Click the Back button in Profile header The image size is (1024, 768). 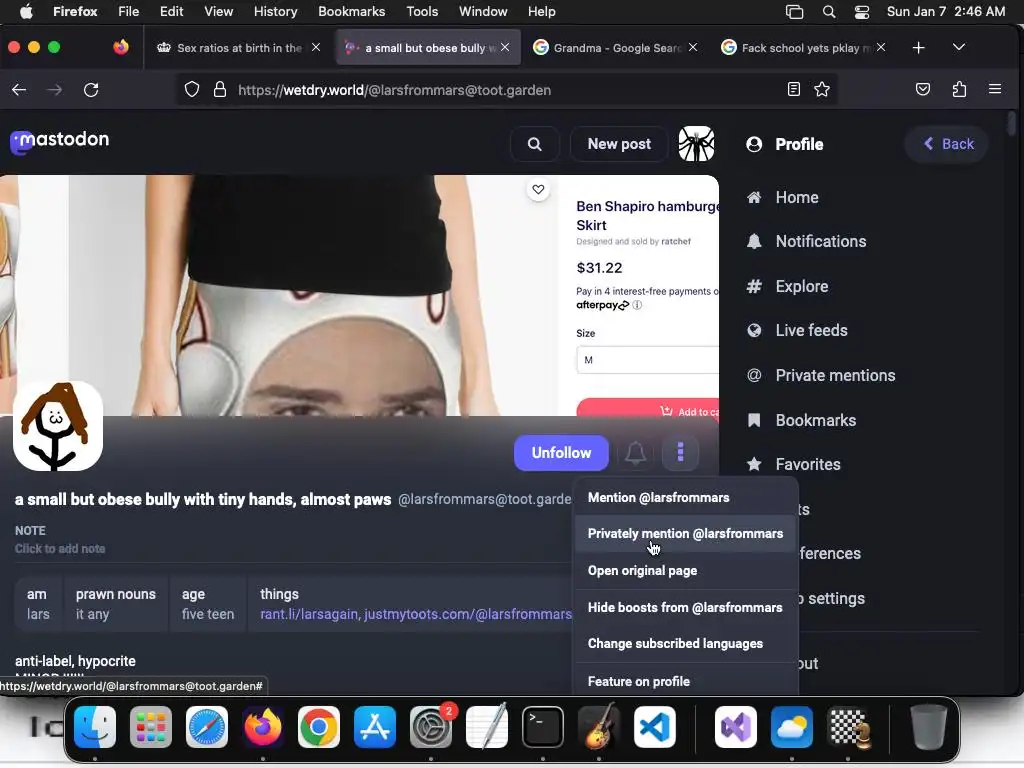948,144
